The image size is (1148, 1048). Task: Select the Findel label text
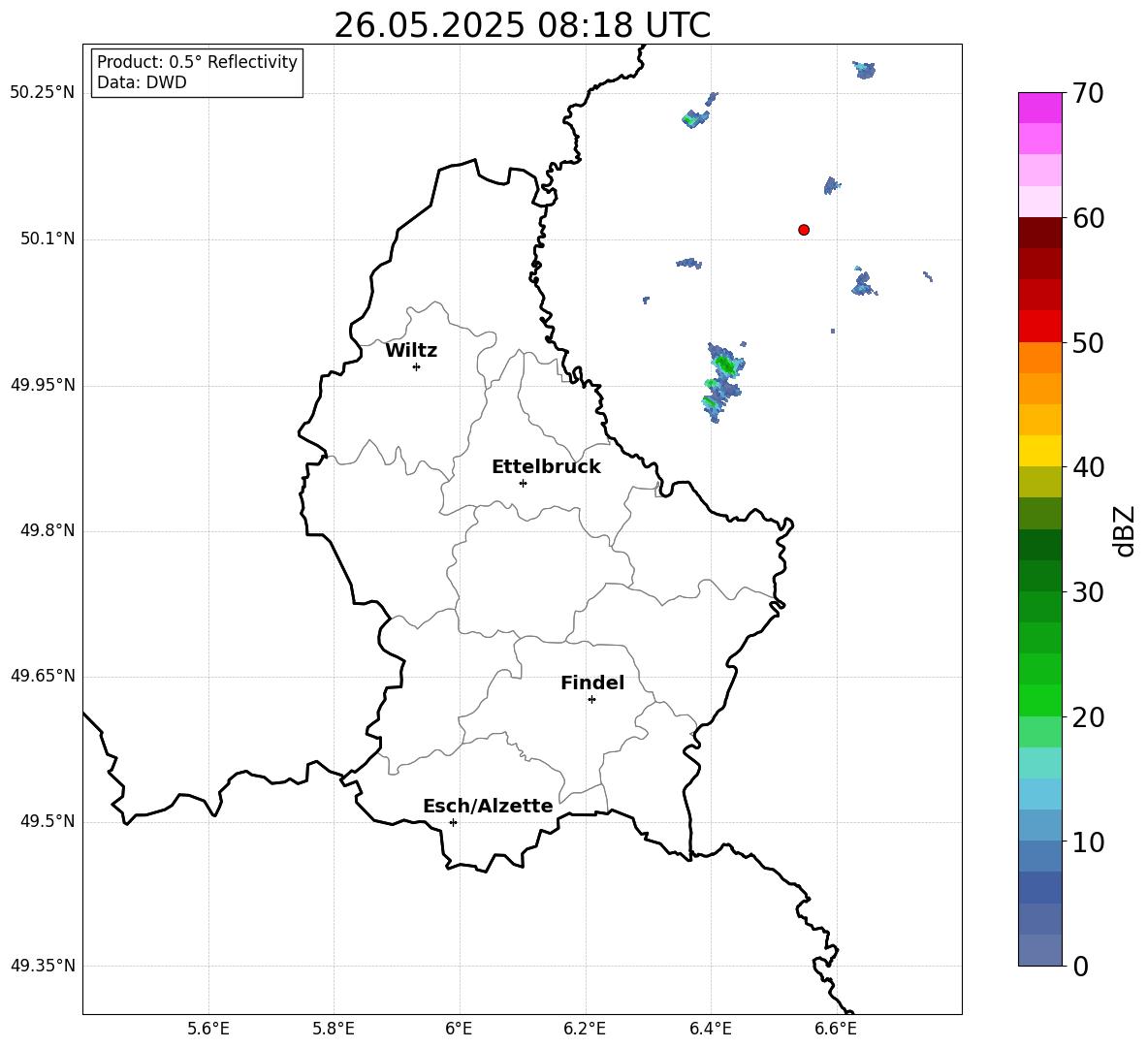592,683
